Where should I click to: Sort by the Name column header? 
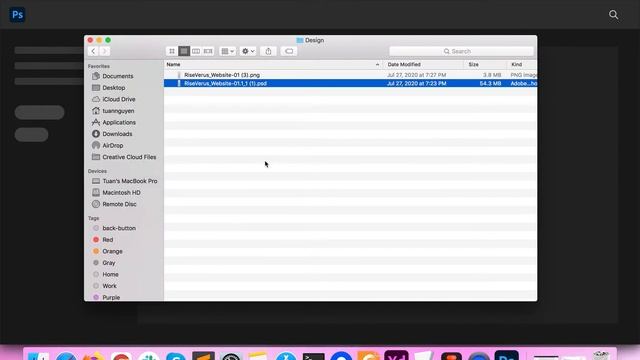[173, 64]
